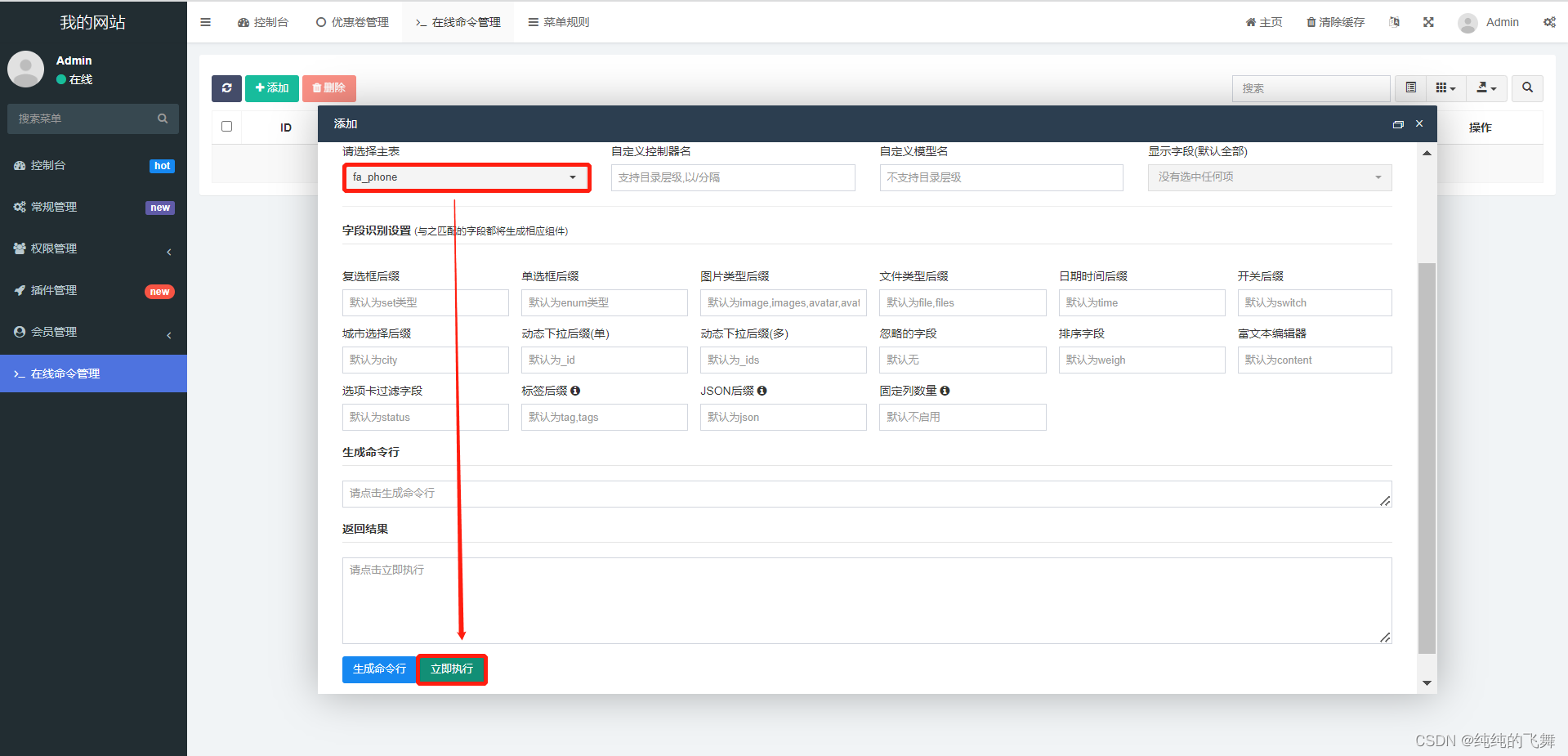Image resolution: width=1568 pixels, height=756 pixels.
Task: Check the select-all checkbox in table header
Action: 226,127
